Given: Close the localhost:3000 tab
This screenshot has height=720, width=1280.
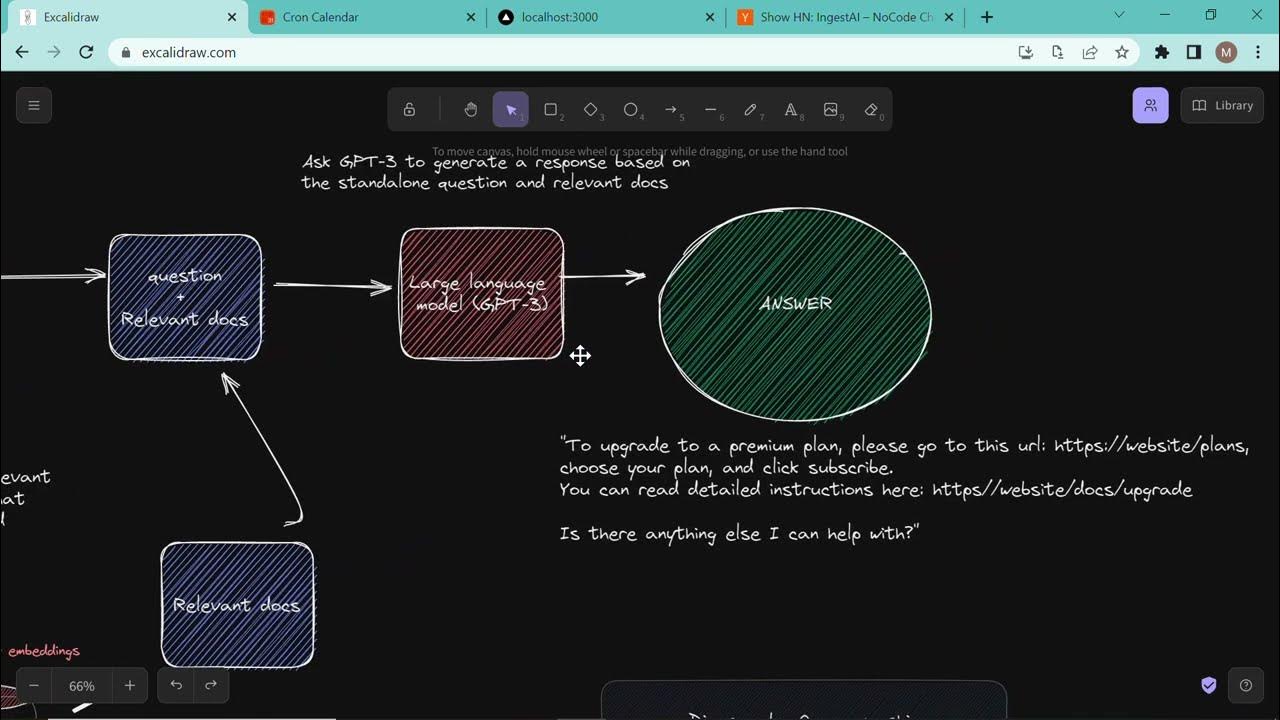Looking at the screenshot, I should tap(710, 17).
